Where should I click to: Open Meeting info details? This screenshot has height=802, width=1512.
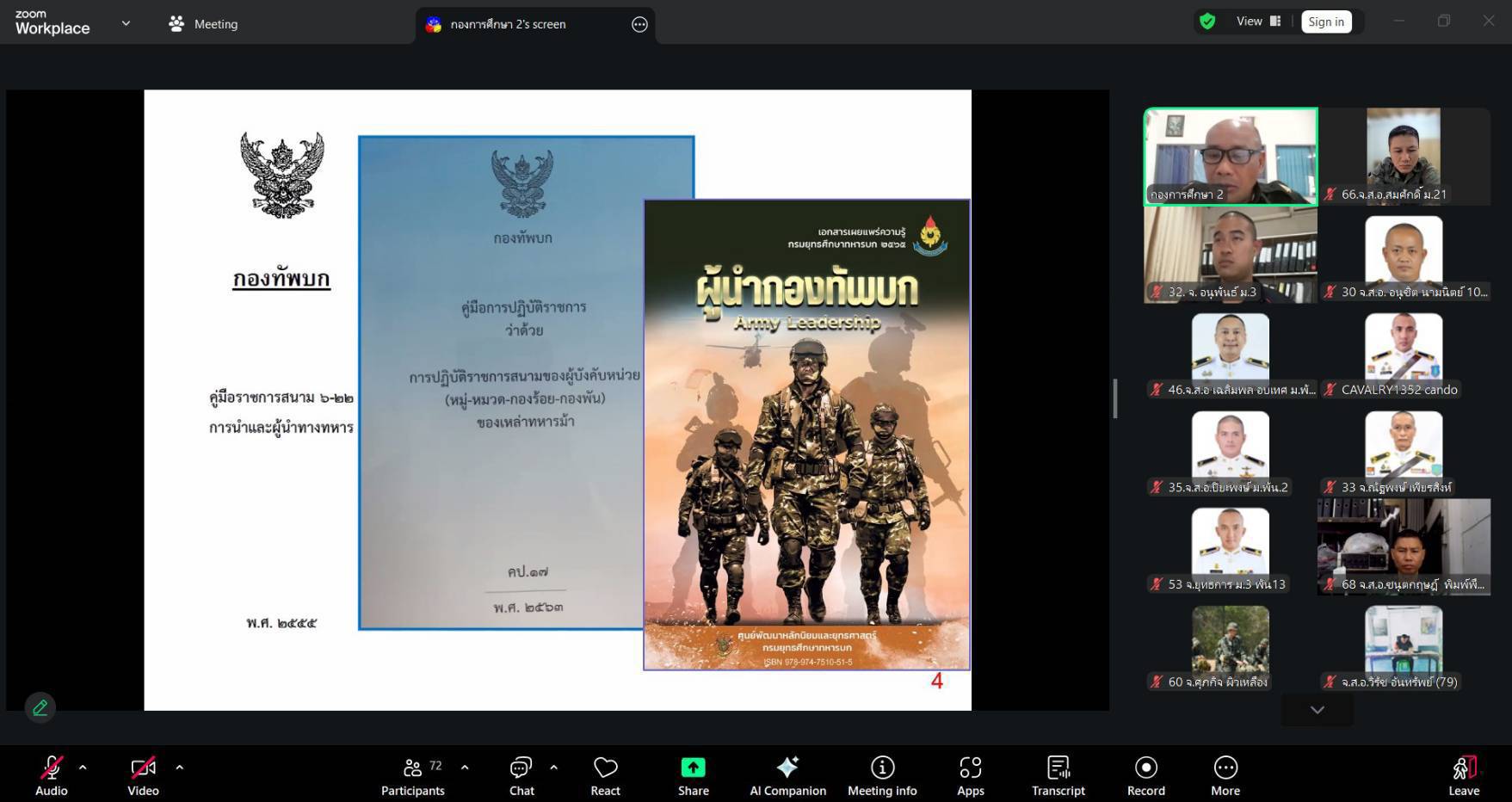coord(882,775)
